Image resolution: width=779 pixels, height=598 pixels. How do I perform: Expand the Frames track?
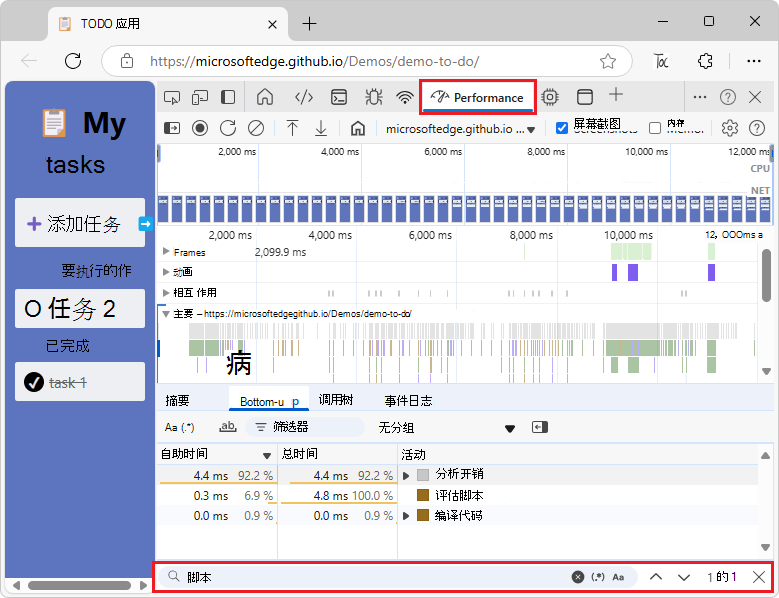tap(166, 252)
